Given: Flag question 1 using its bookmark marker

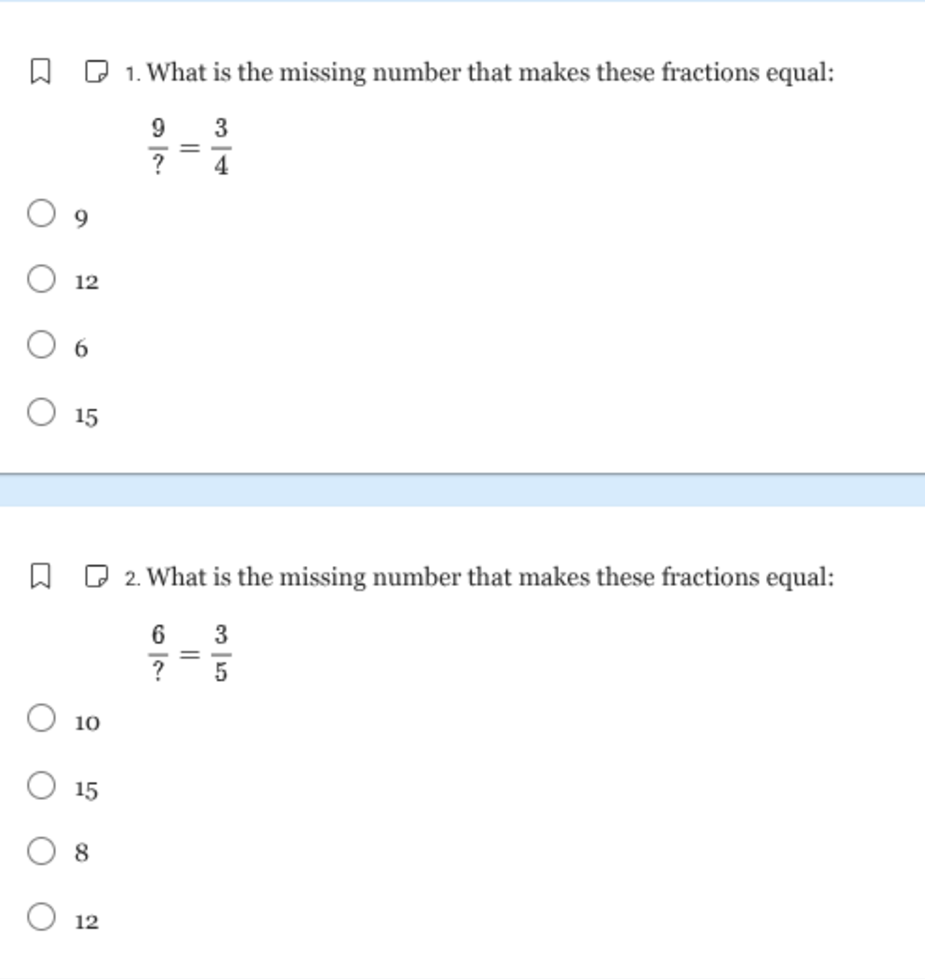Looking at the screenshot, I should coord(38,71).
